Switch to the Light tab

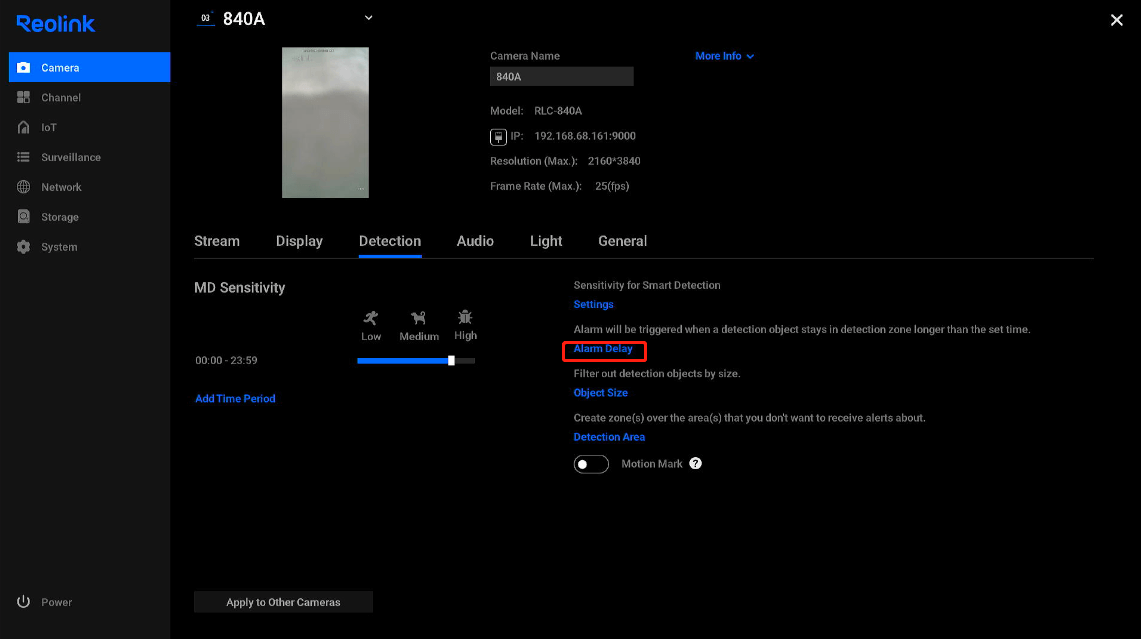(546, 241)
